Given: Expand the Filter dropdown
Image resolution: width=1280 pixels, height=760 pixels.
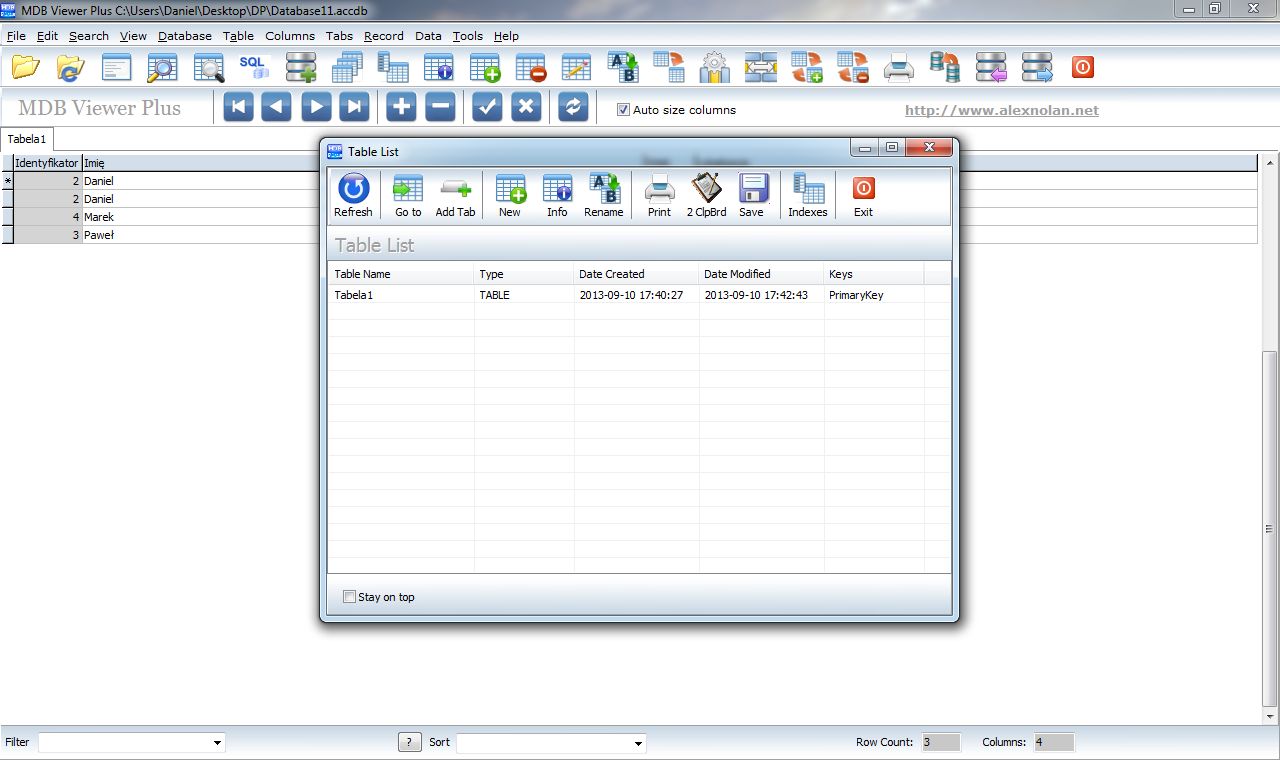Looking at the screenshot, I should click(x=217, y=743).
